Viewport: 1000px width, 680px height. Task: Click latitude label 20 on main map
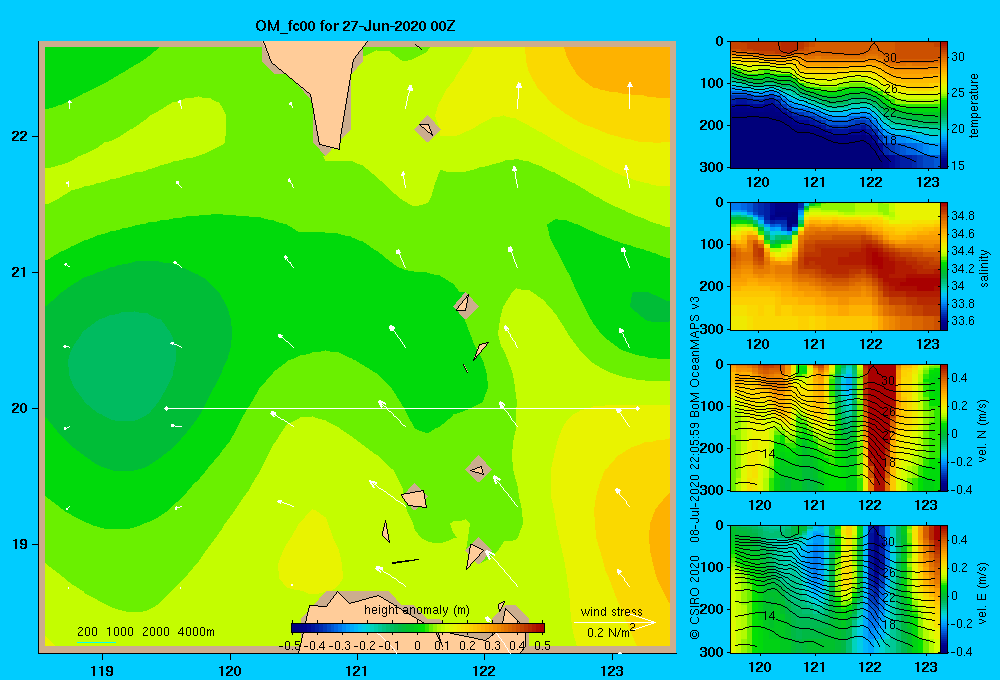20,408
